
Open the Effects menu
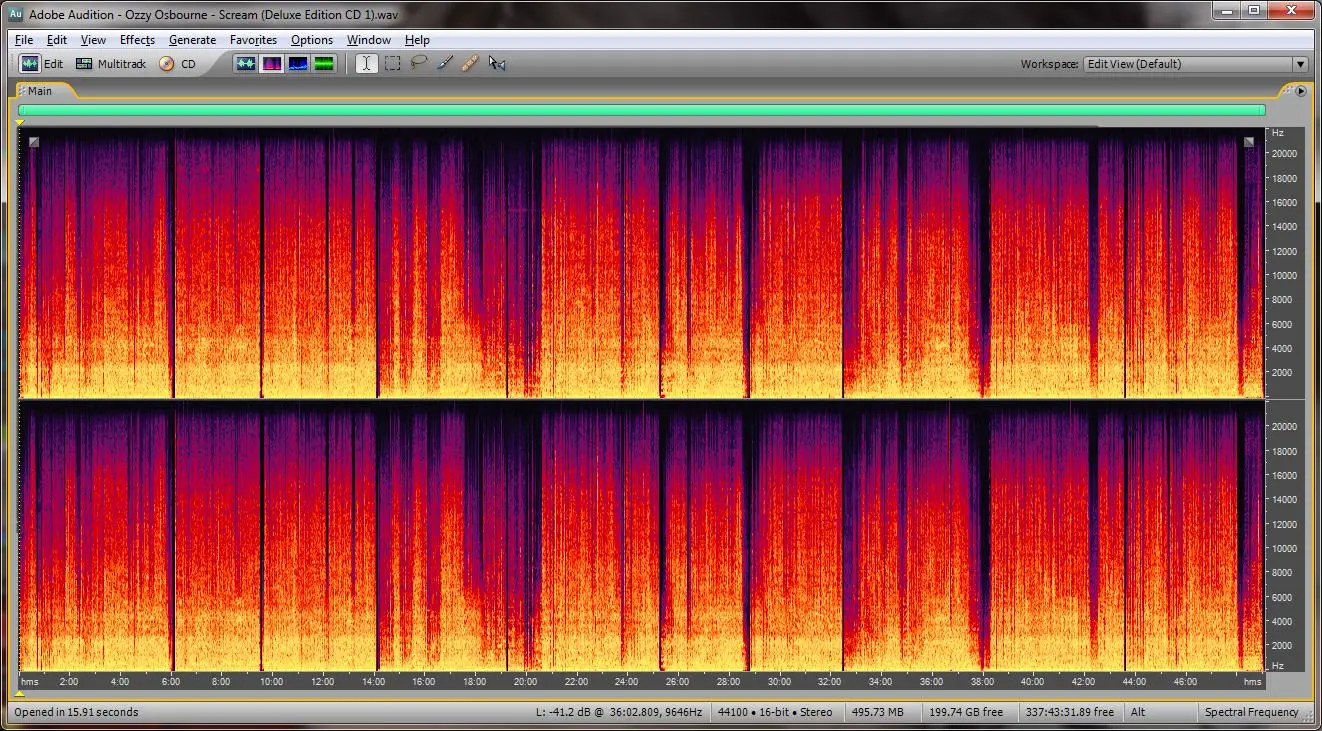tap(137, 40)
